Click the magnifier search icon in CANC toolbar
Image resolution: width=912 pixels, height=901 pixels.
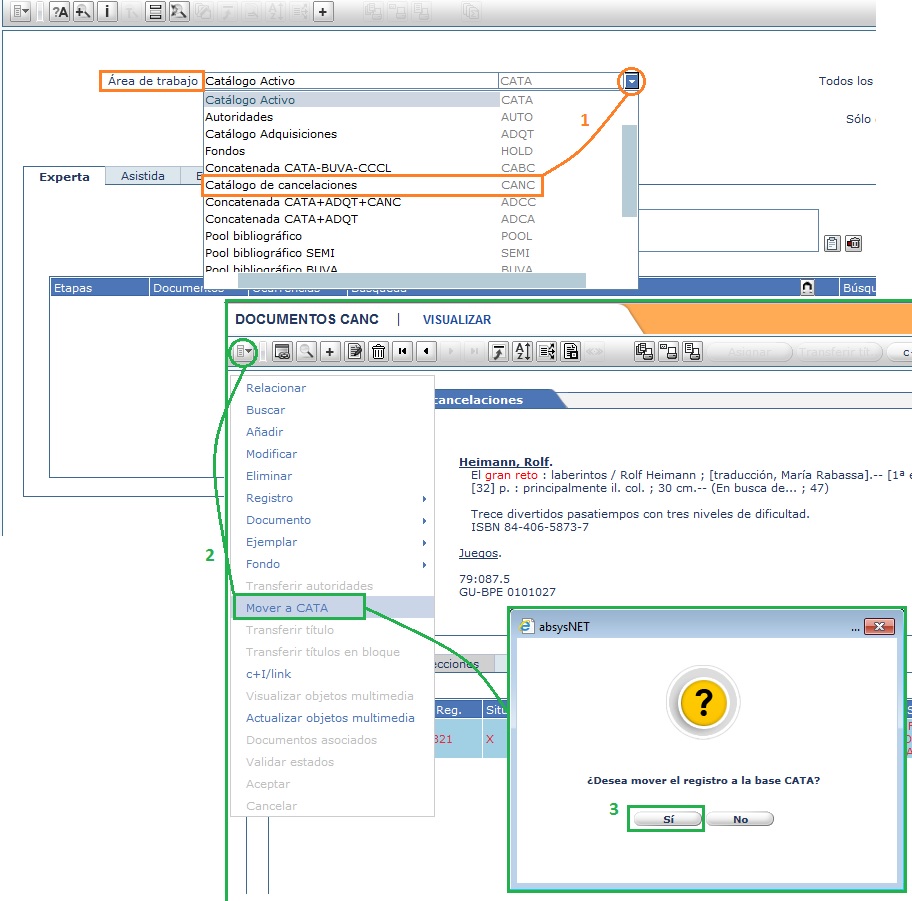point(305,351)
